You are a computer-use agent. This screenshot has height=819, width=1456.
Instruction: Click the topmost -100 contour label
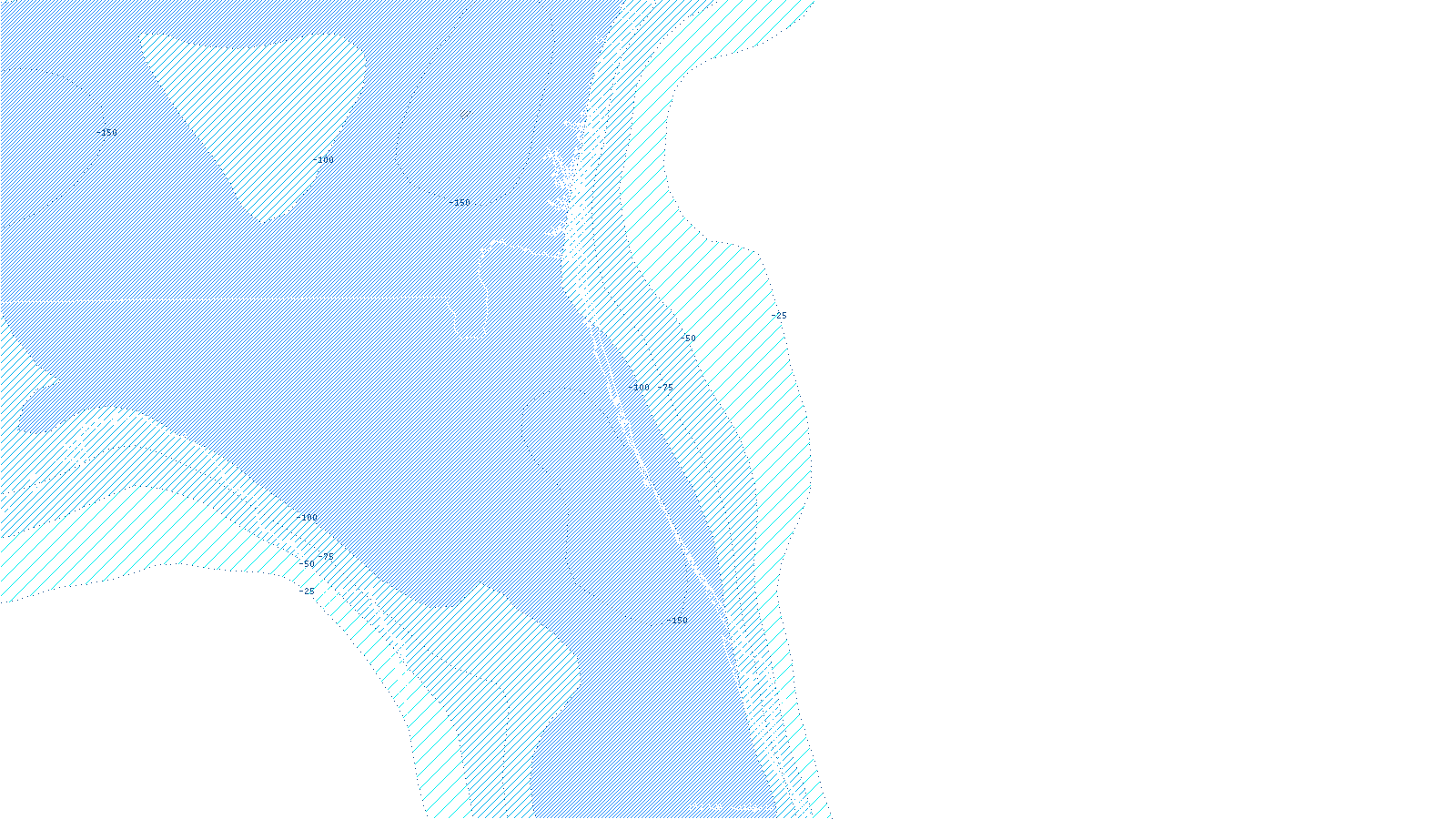(x=323, y=160)
